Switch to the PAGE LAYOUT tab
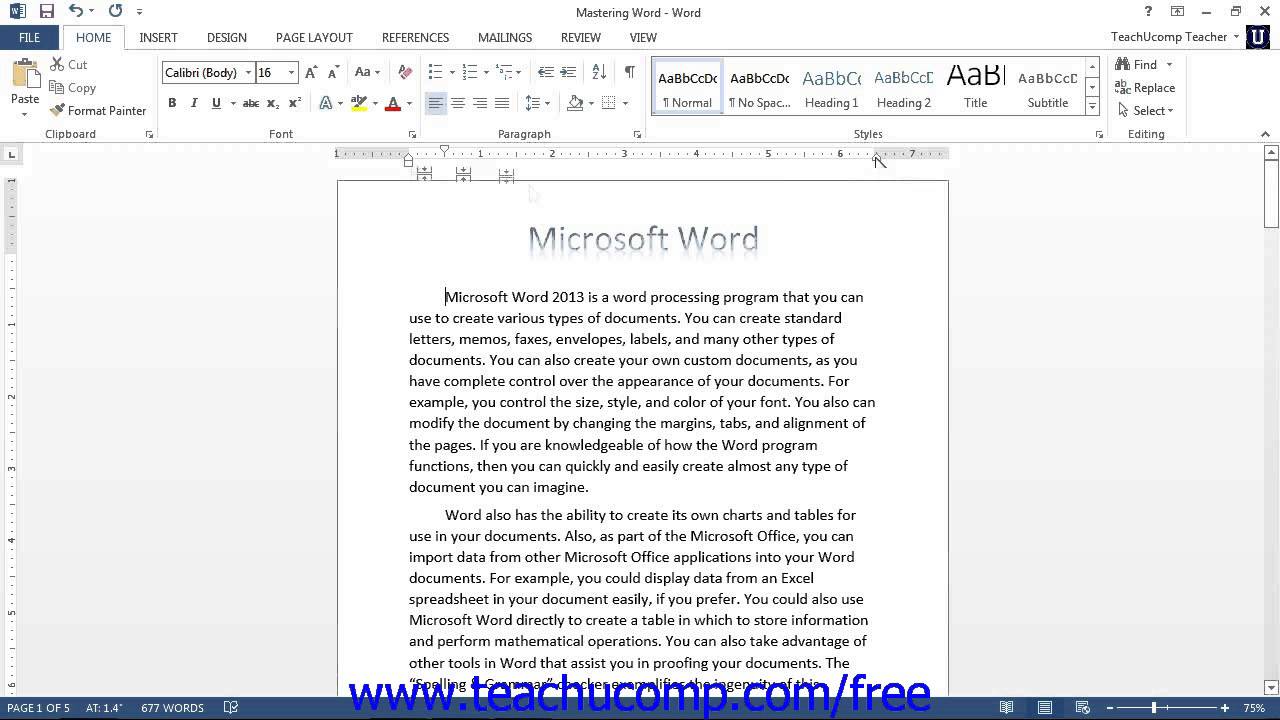The width and height of the screenshot is (1280, 720). coord(314,38)
